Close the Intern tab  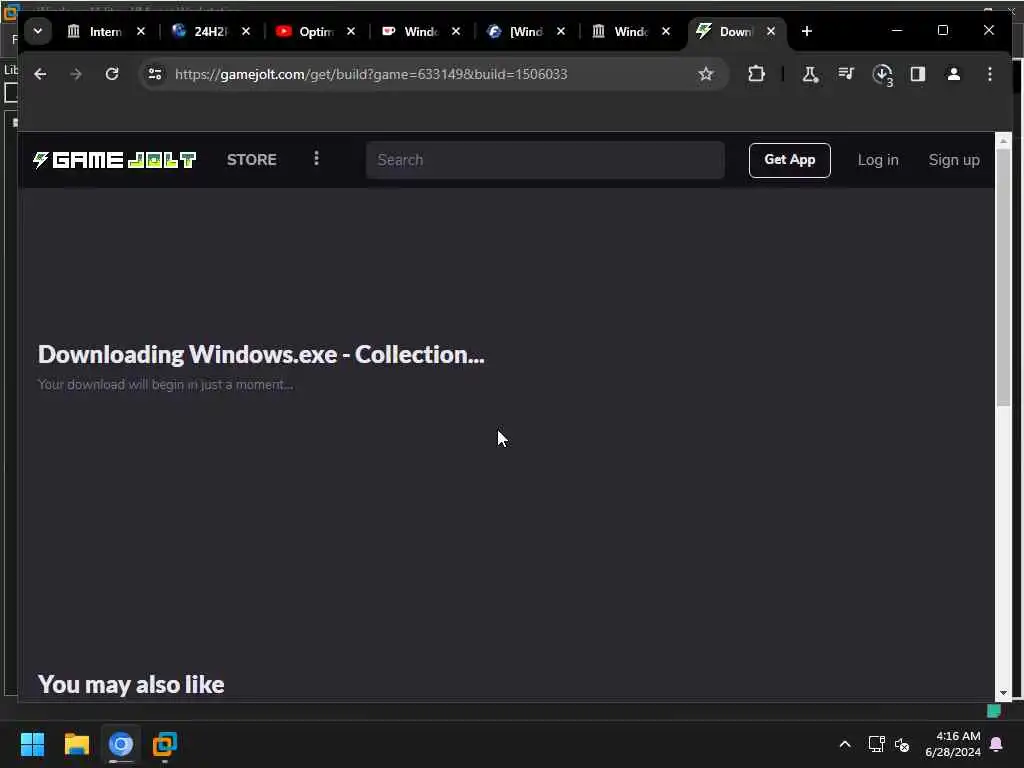140,31
